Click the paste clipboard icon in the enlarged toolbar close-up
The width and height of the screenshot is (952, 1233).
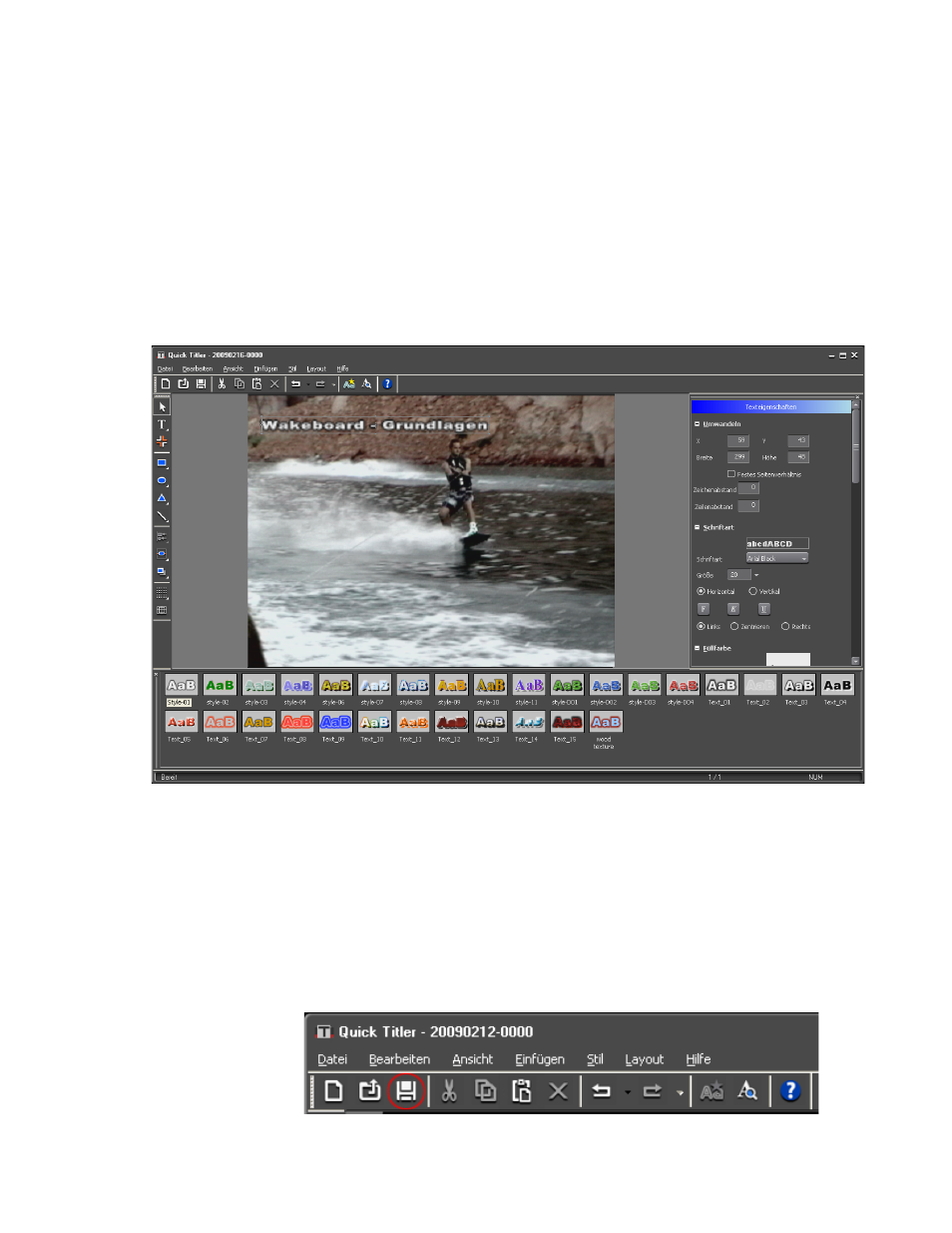point(522,1091)
